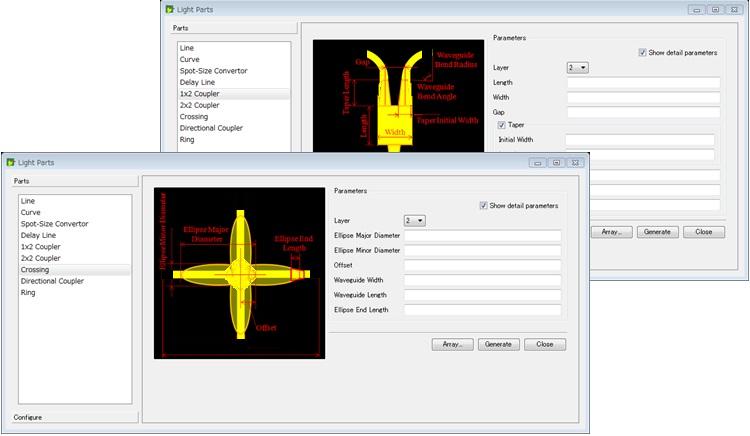
Task: Select Delay Line in front window list
Action: coord(75,235)
